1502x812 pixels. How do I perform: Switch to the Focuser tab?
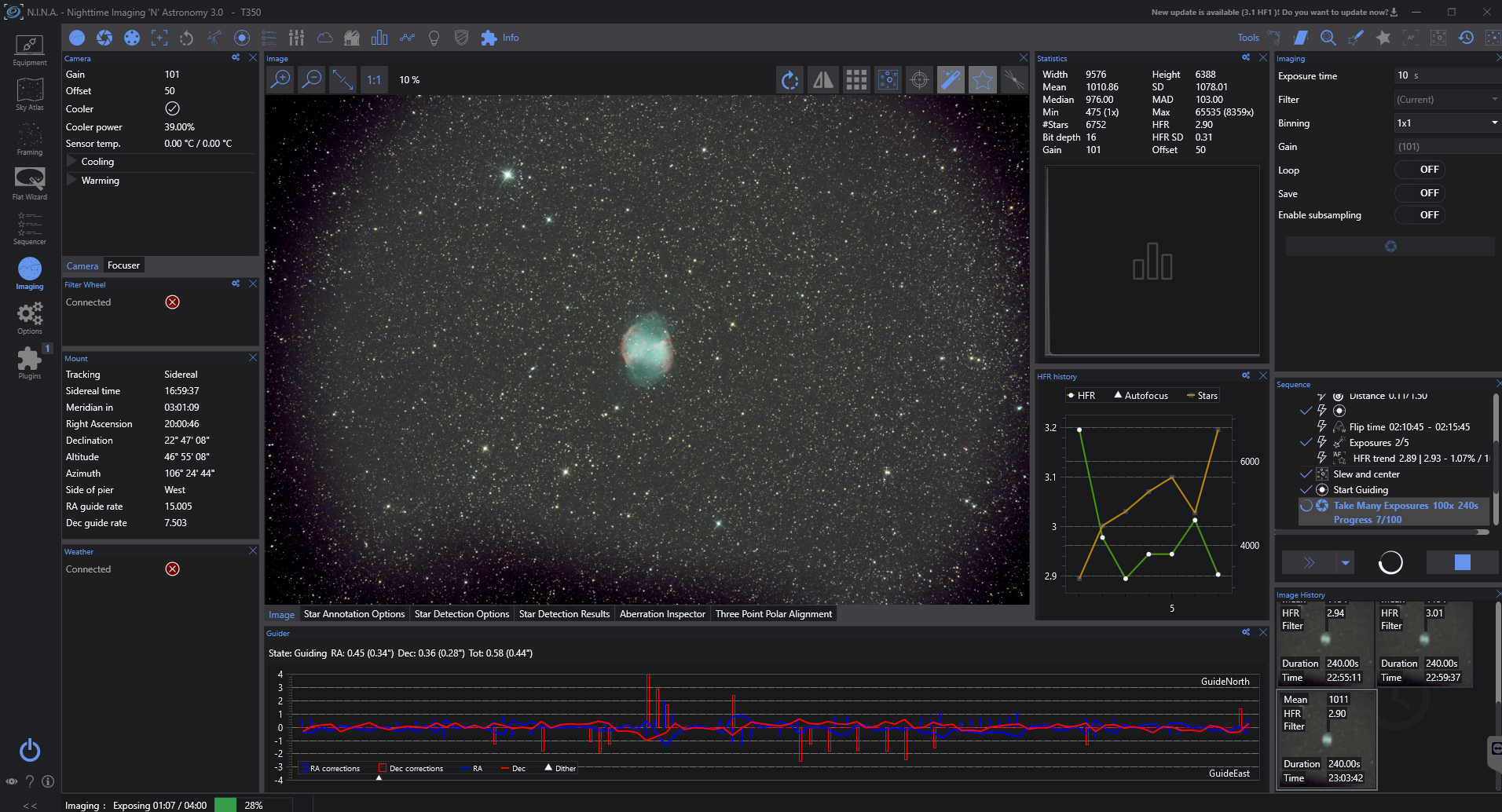point(123,265)
